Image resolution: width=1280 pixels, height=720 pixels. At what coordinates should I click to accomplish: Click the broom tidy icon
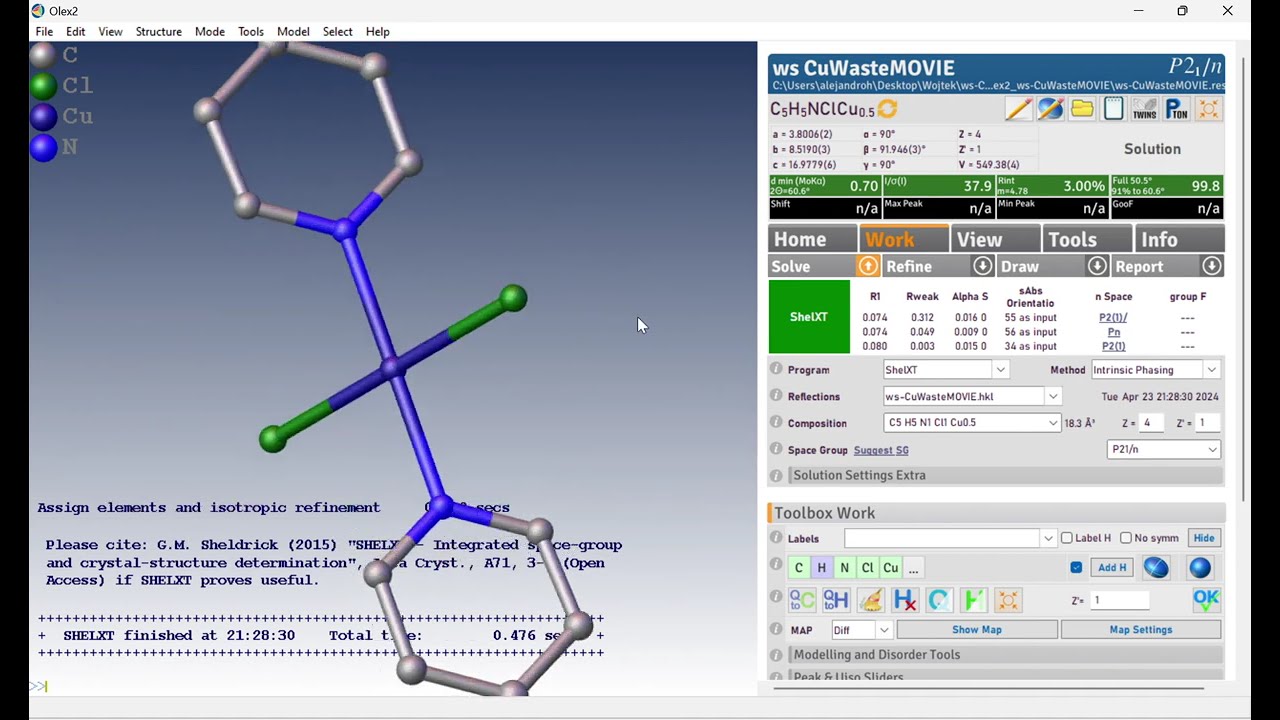point(871,600)
